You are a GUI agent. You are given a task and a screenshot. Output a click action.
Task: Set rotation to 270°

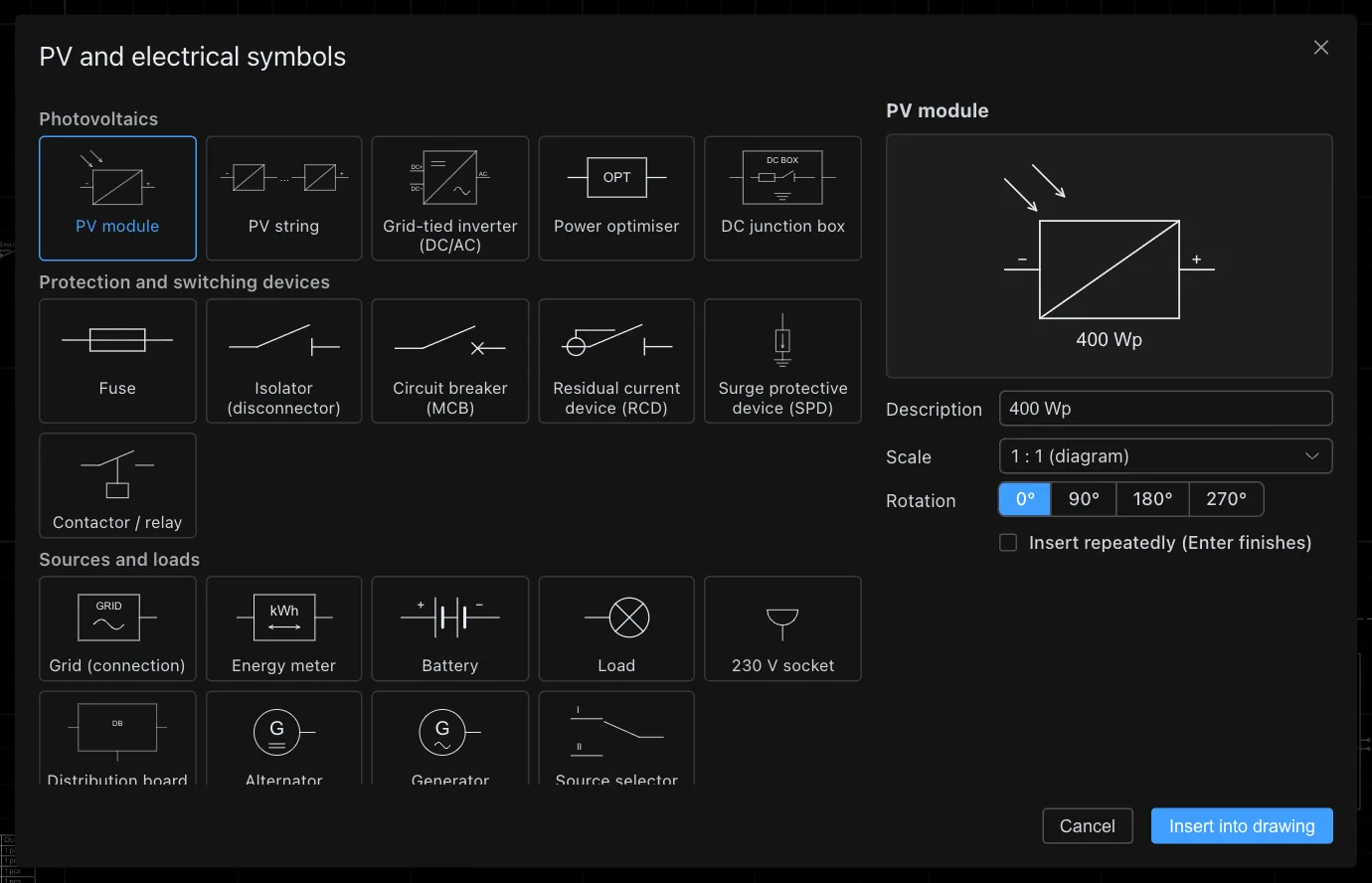pyautogui.click(x=1226, y=499)
